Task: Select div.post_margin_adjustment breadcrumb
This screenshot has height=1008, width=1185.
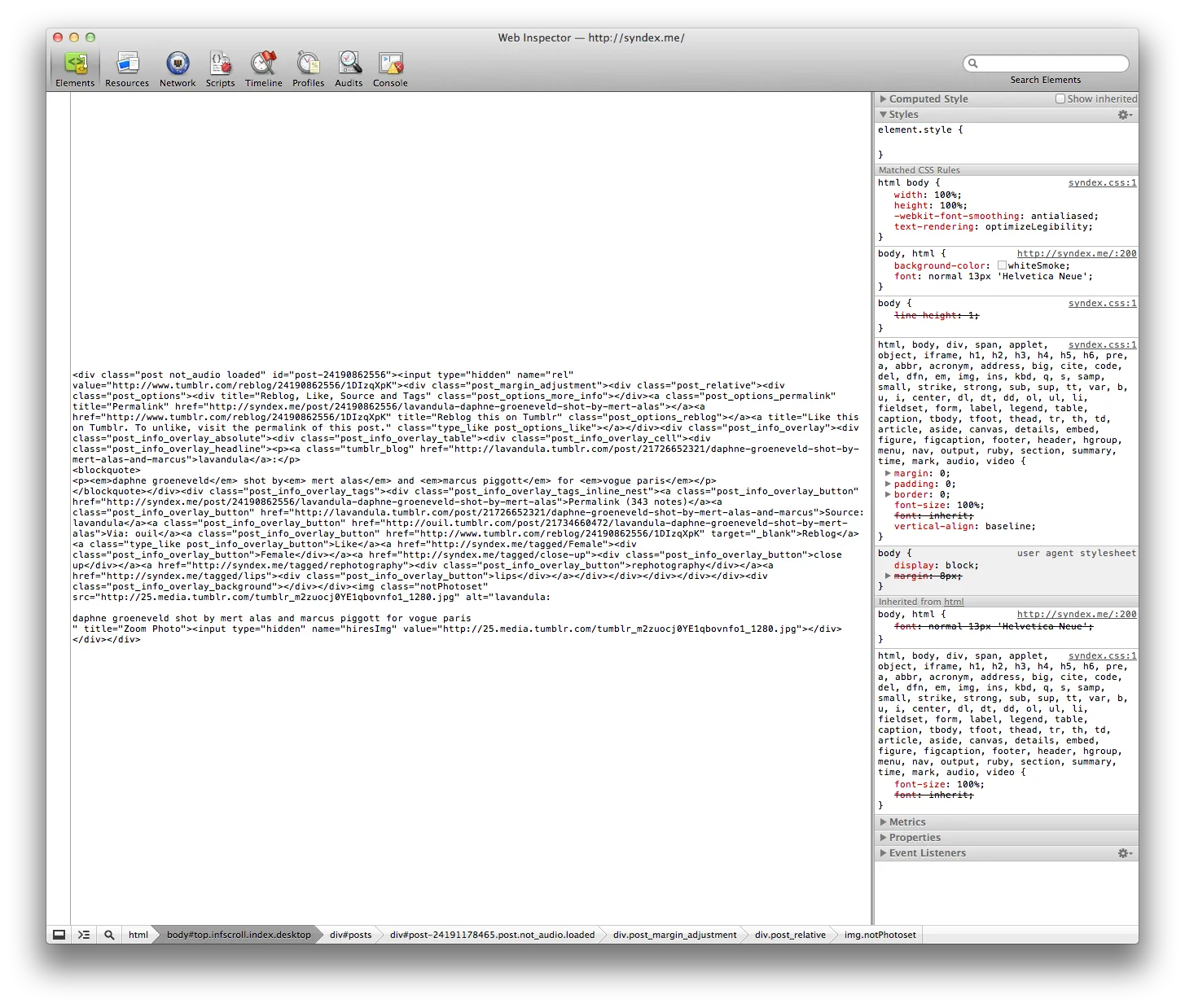Action: click(674, 935)
